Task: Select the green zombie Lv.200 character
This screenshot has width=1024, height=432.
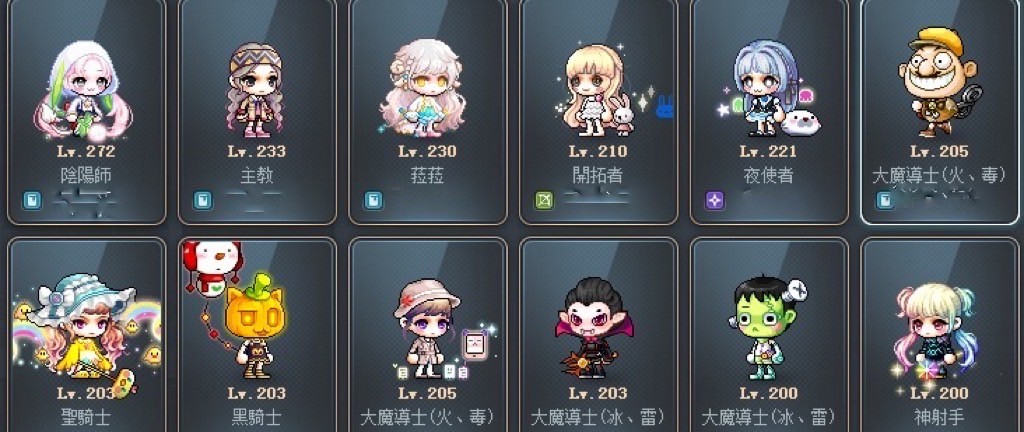Action: pyautogui.click(x=769, y=335)
